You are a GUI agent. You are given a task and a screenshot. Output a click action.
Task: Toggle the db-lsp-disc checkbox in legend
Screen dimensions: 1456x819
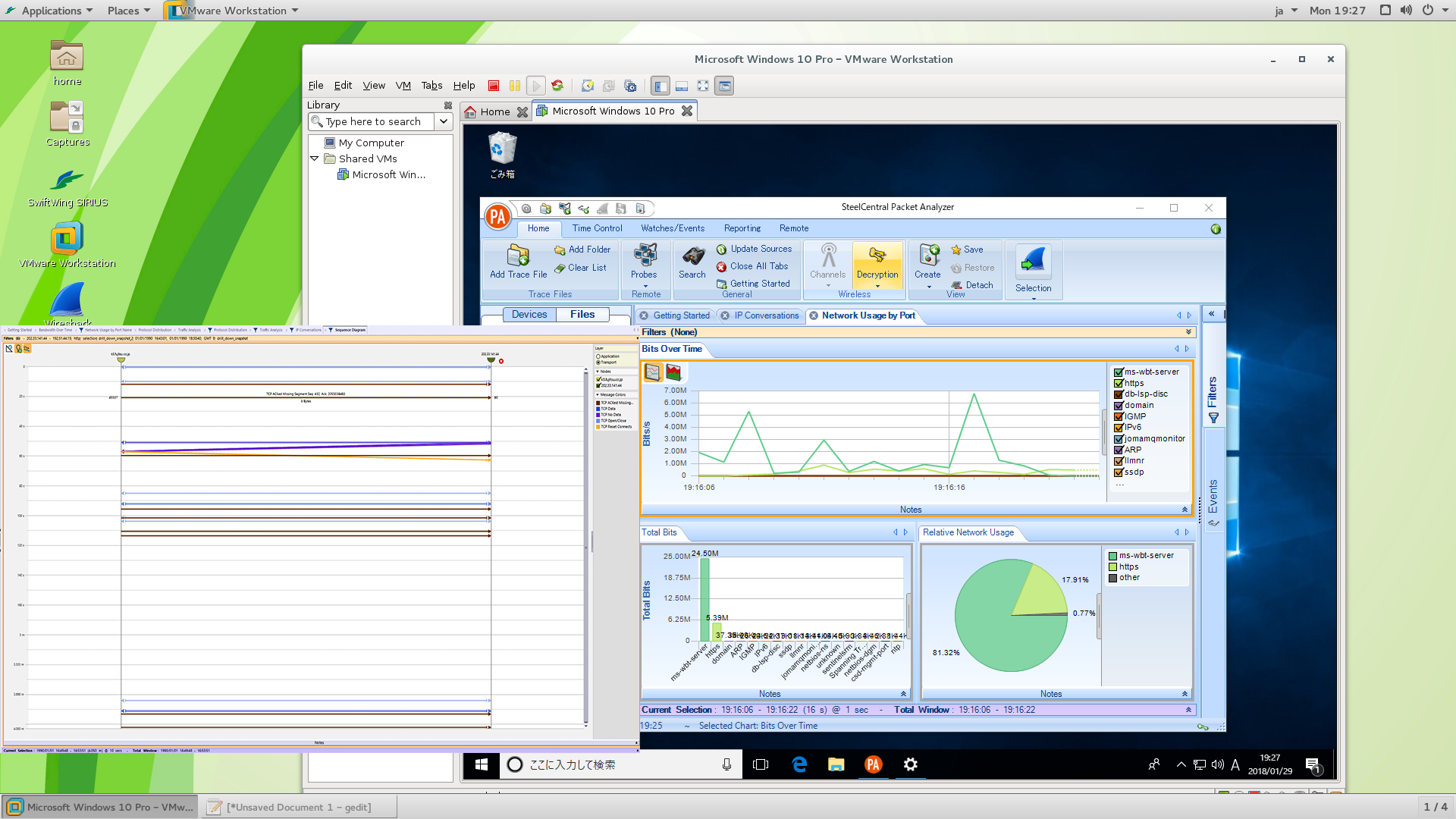(1119, 394)
